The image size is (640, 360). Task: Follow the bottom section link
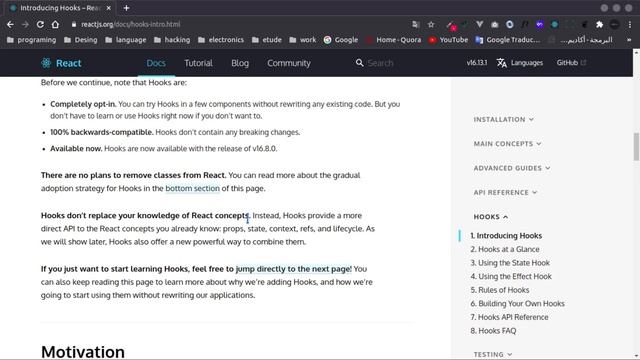point(192,189)
